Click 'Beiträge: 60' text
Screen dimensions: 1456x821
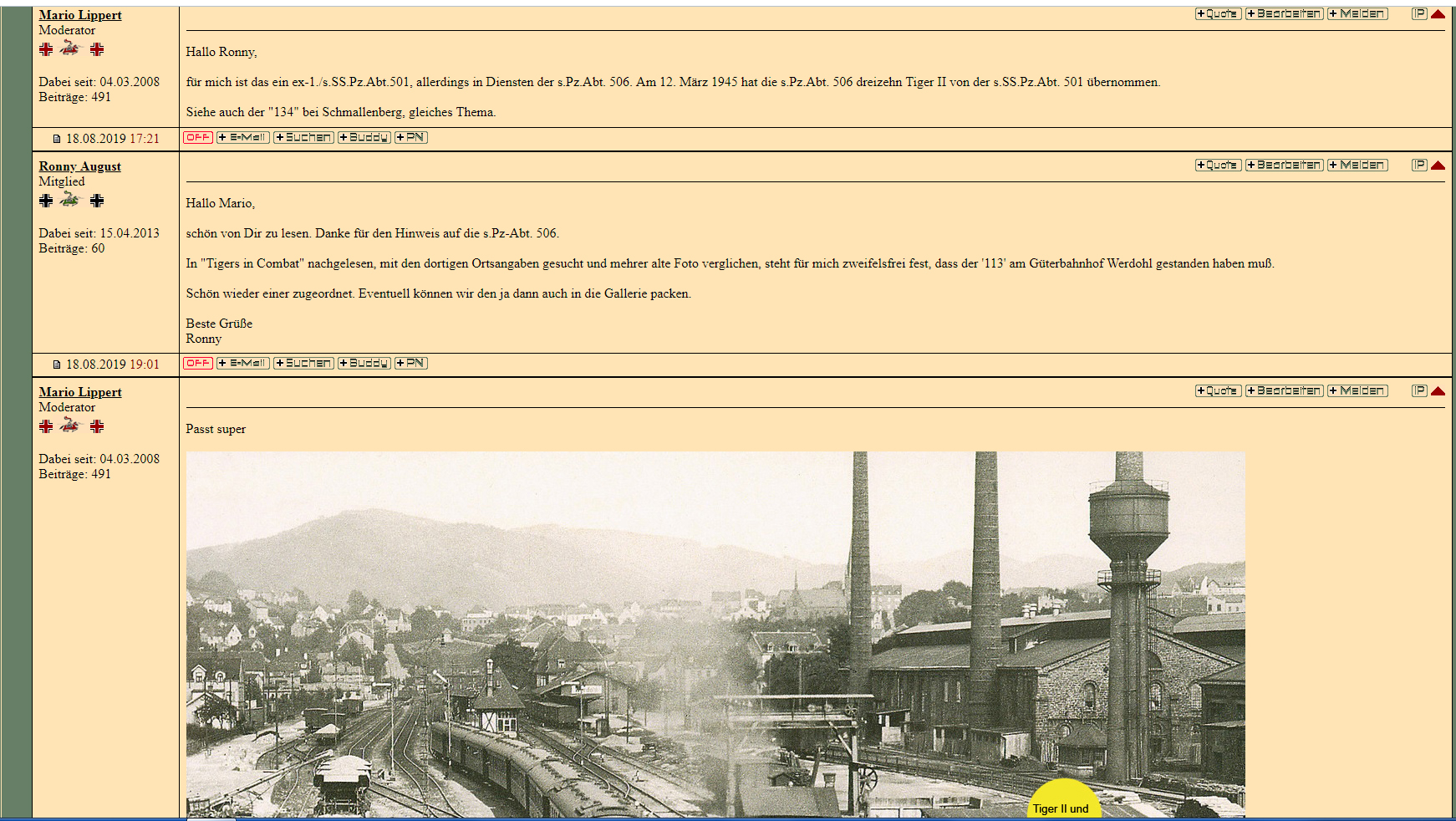[72, 248]
